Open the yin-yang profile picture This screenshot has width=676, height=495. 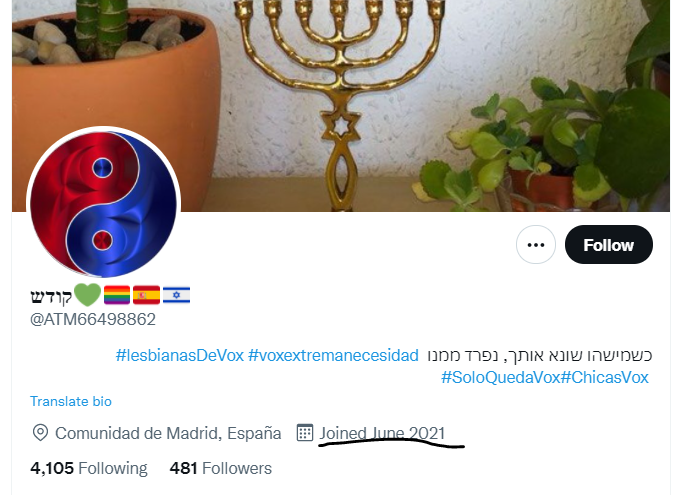[103, 204]
